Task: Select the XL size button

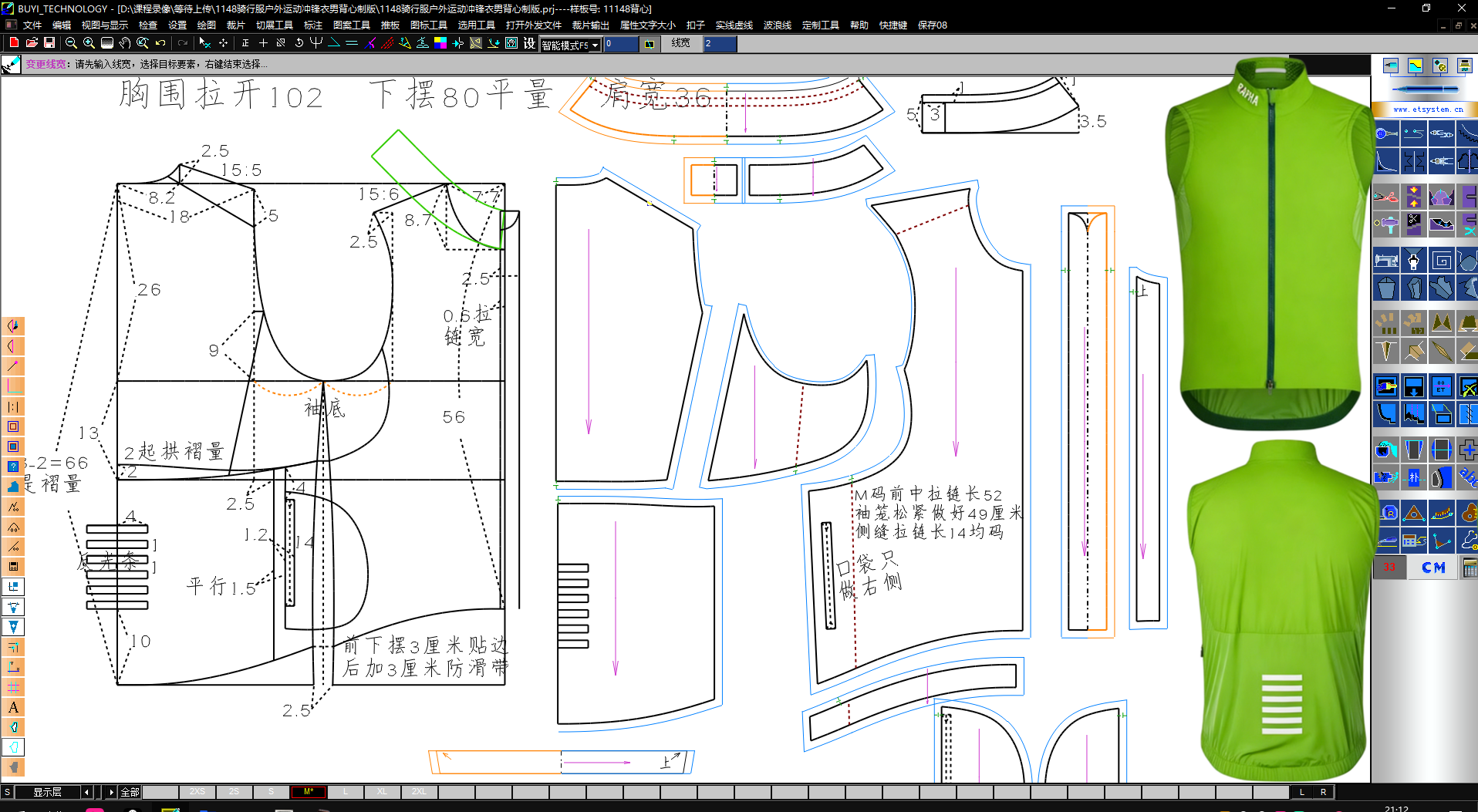Action: click(x=382, y=792)
